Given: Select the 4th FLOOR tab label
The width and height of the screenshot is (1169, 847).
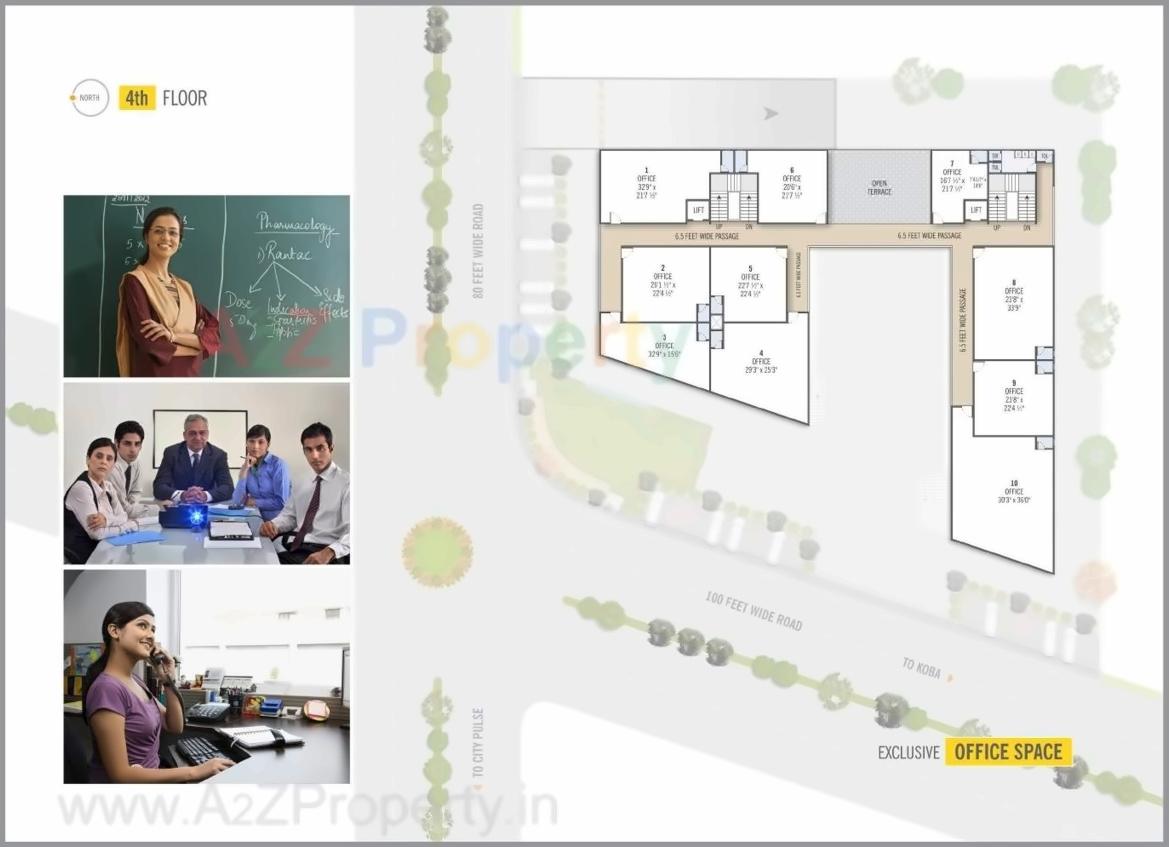Looking at the screenshot, I should (x=165, y=98).
